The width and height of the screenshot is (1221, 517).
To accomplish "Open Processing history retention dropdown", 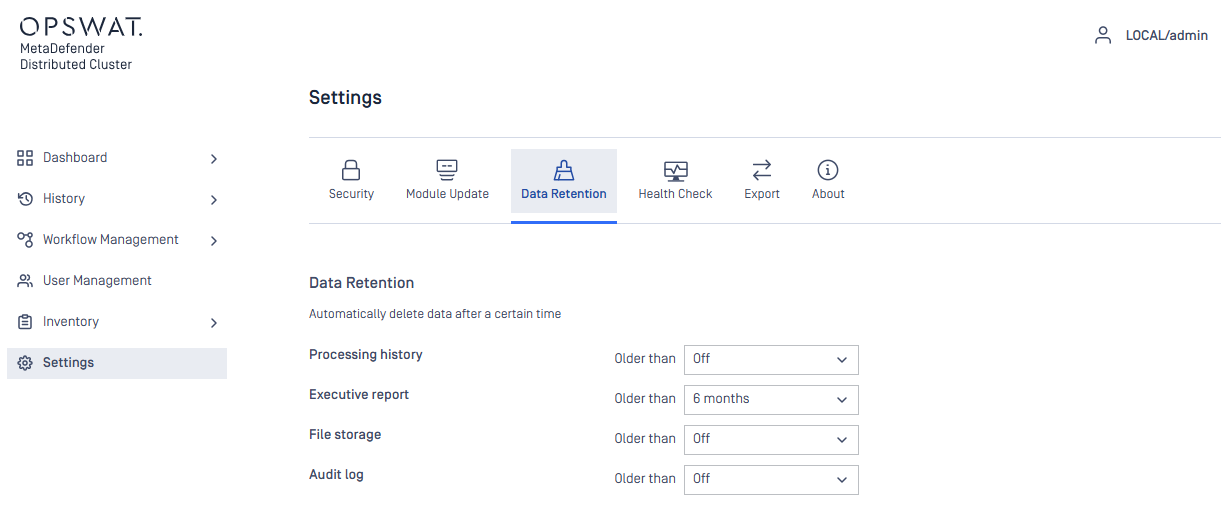I will 771,359.
